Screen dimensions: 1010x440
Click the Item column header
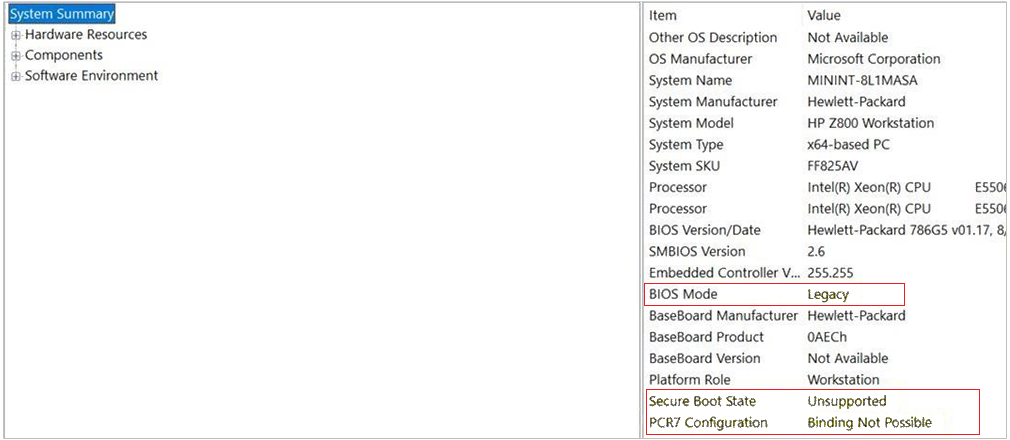(x=663, y=16)
